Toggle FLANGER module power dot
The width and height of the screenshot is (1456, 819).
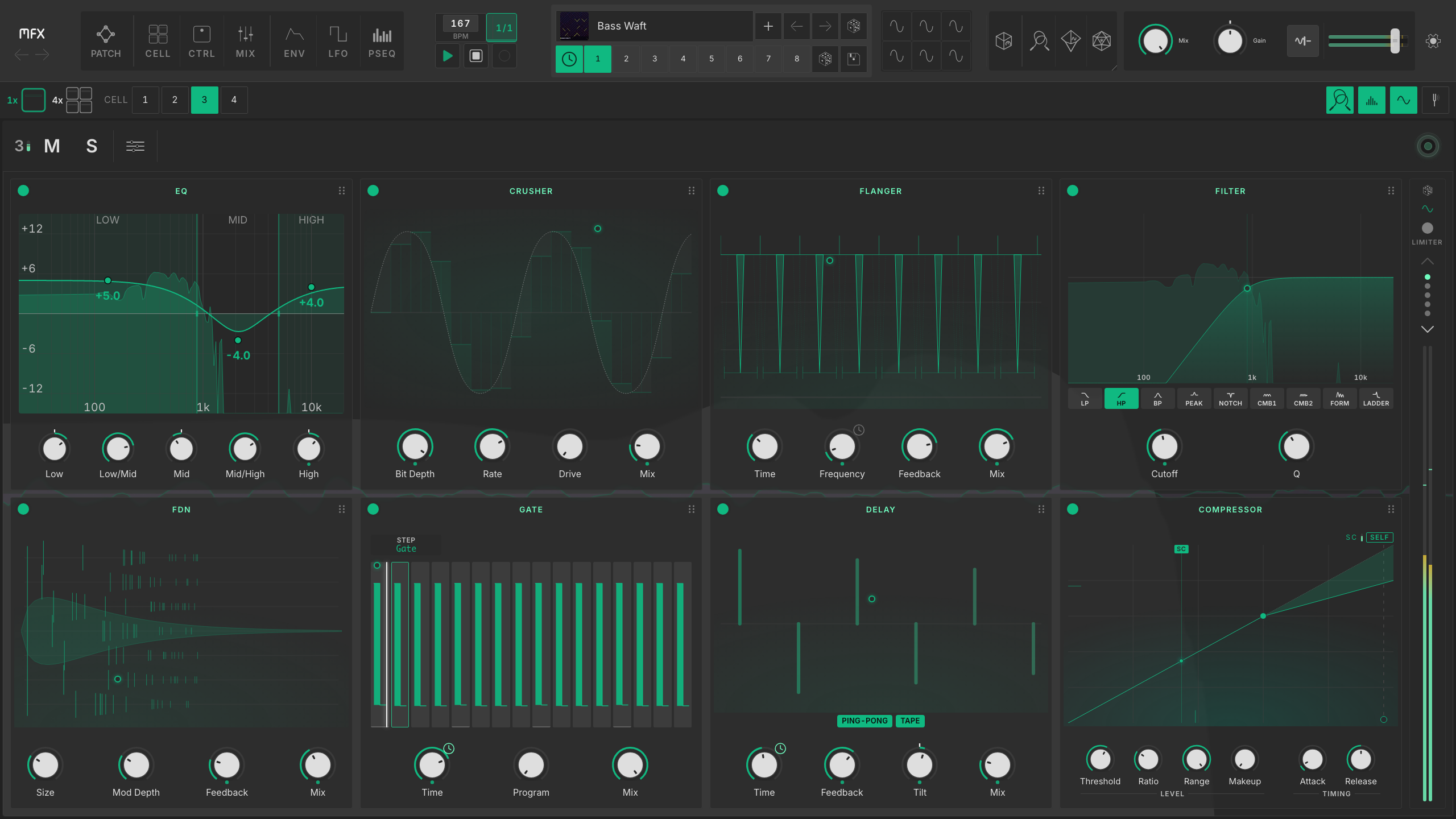[723, 191]
